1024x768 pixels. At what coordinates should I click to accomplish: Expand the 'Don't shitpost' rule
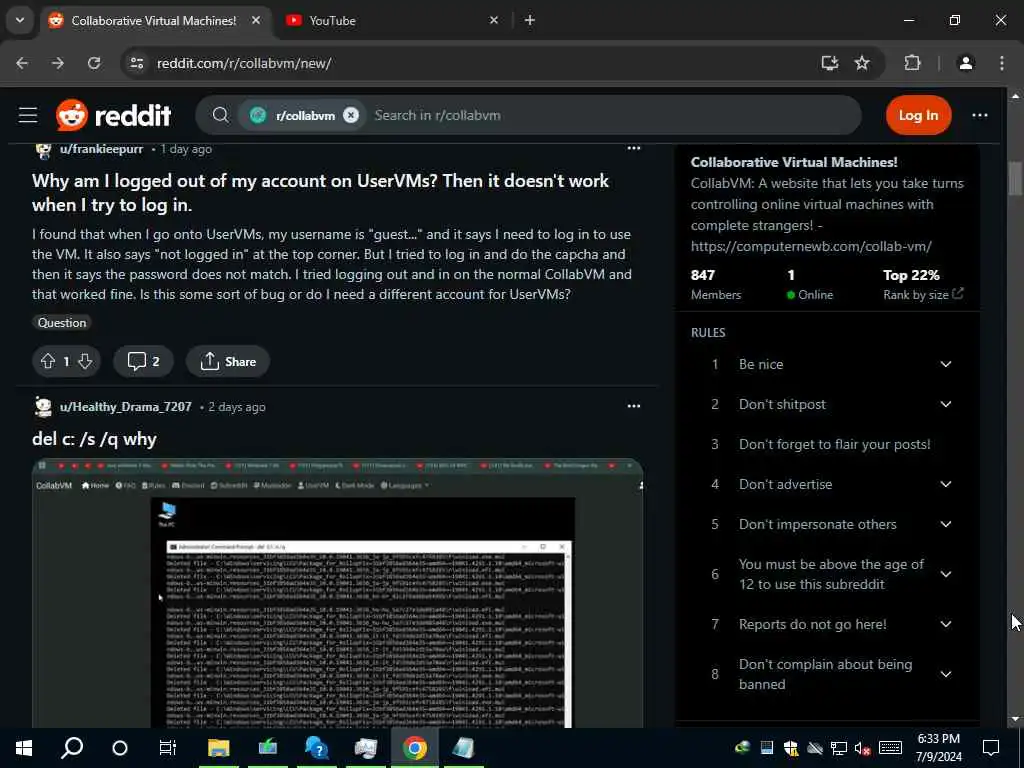946,404
